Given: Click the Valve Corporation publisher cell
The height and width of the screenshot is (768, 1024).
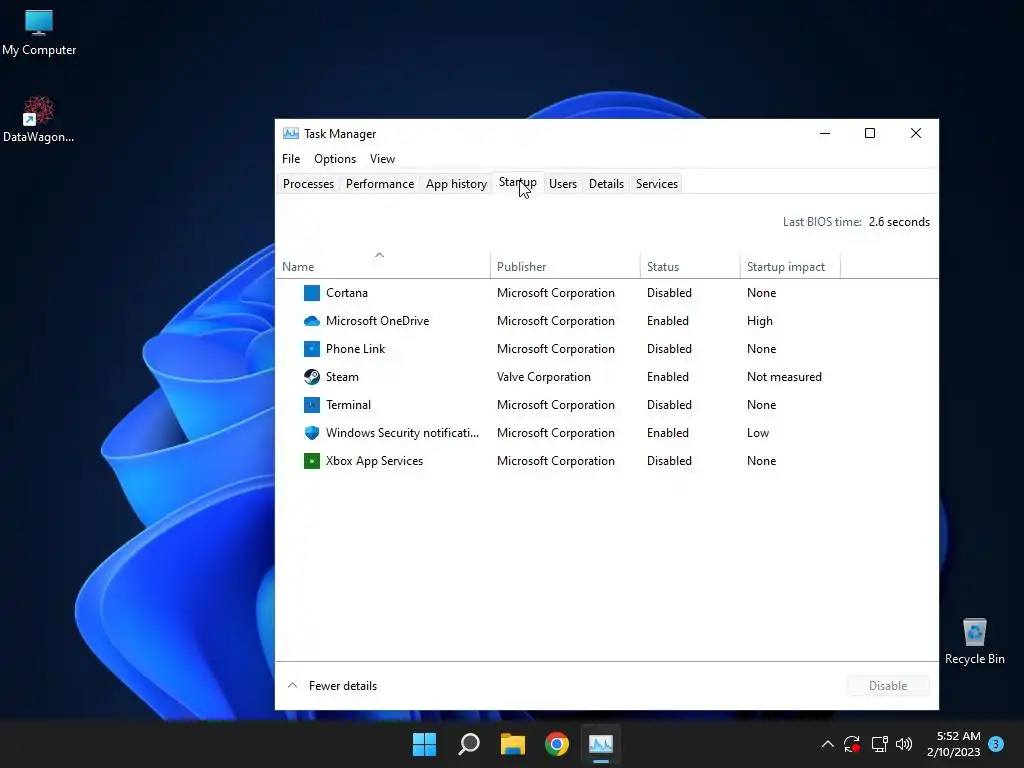Looking at the screenshot, I should pyautogui.click(x=543, y=377).
